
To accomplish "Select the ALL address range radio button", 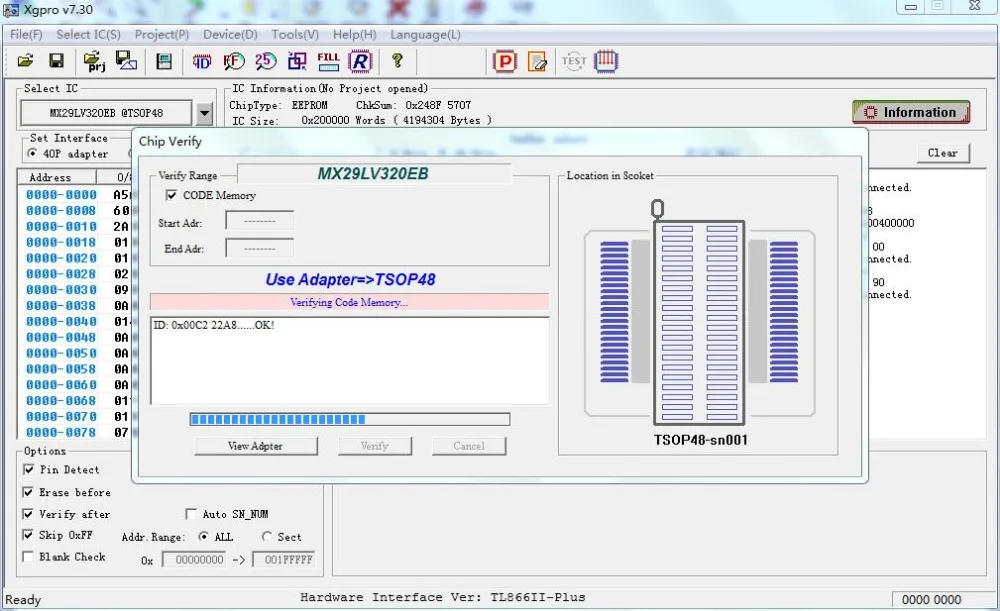I will pyautogui.click(x=203, y=536).
